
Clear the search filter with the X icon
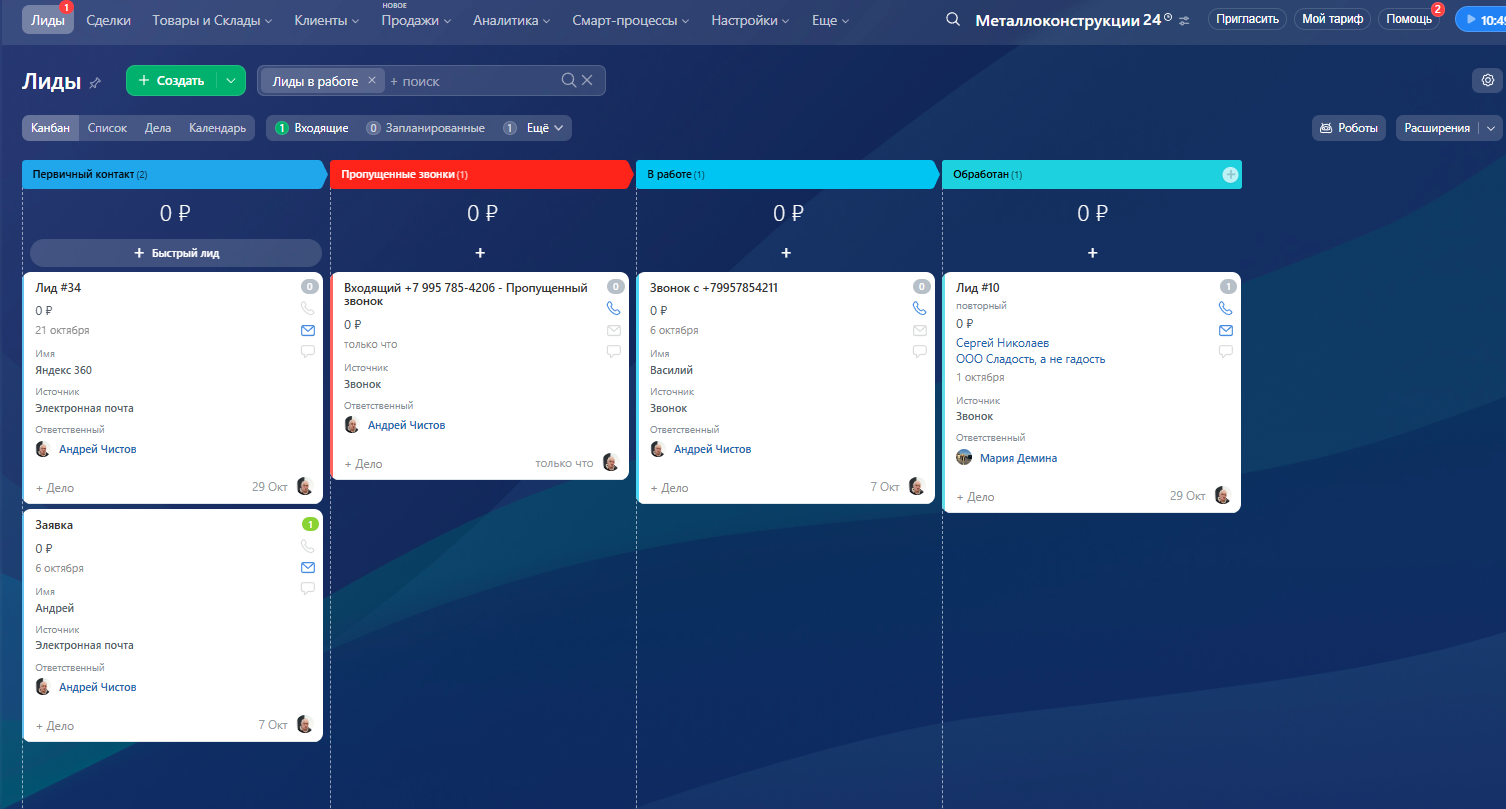pos(587,80)
